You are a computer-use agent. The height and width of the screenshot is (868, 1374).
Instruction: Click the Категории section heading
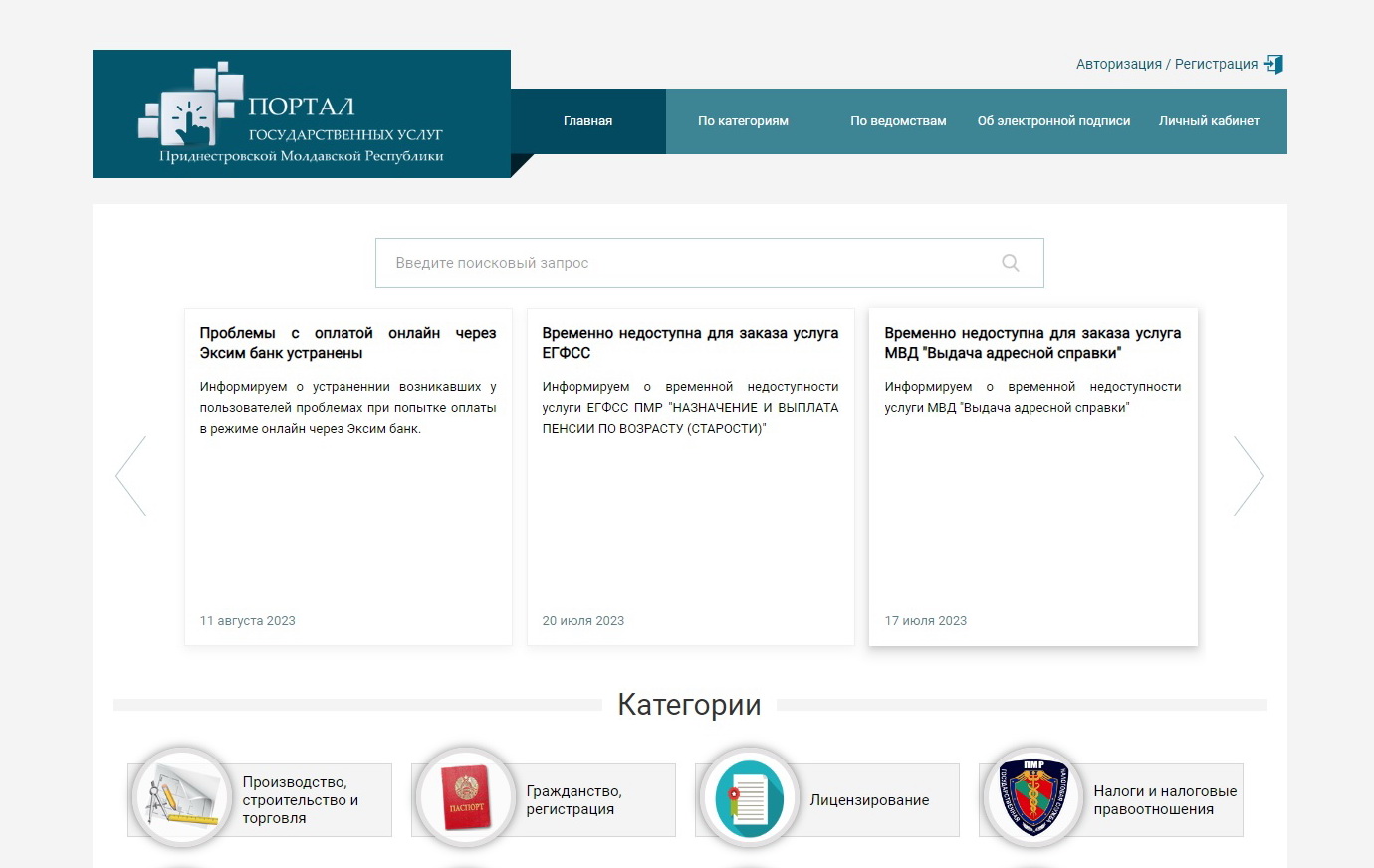[689, 704]
